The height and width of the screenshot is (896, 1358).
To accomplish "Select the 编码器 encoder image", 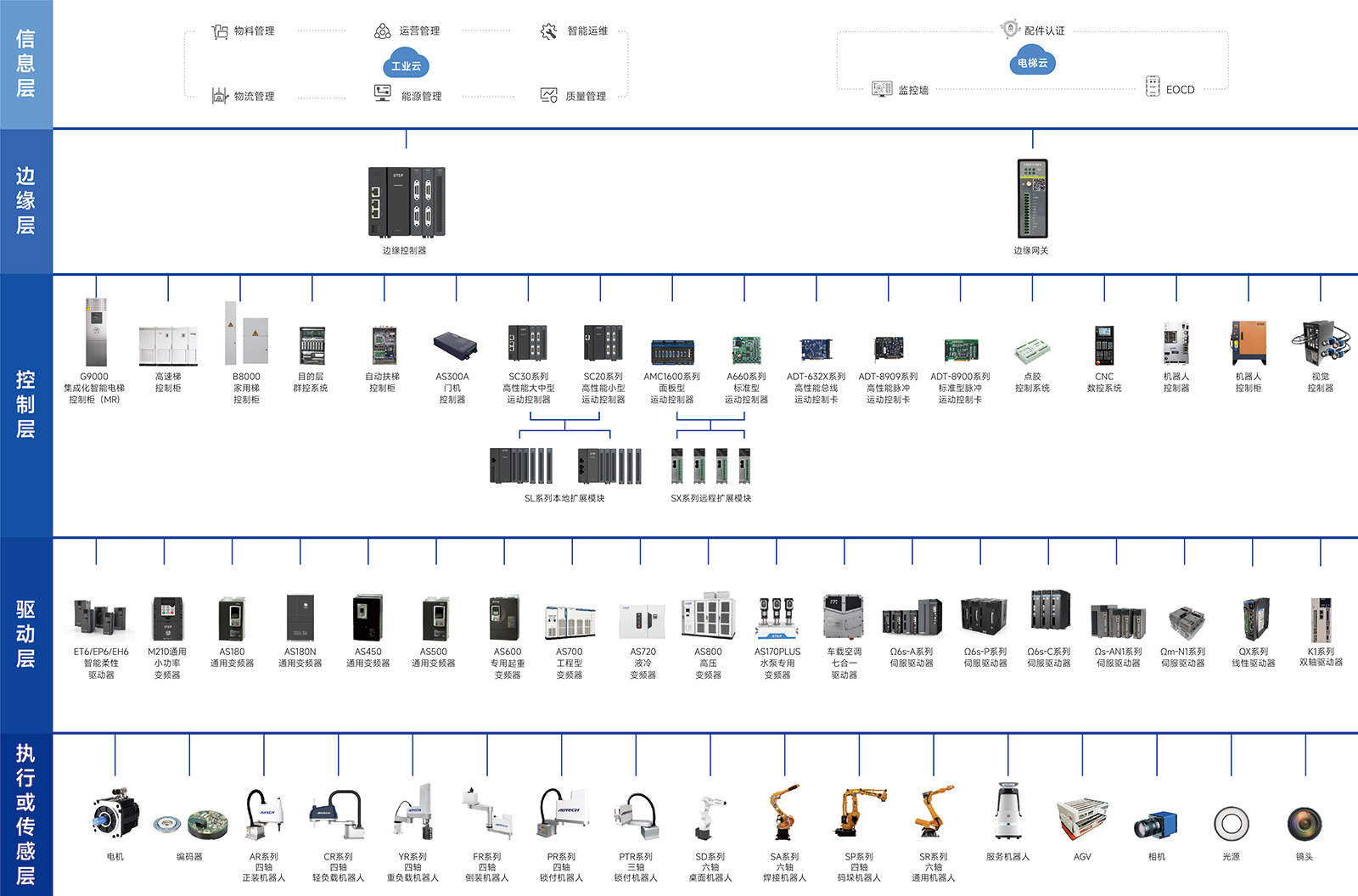I will (190, 825).
